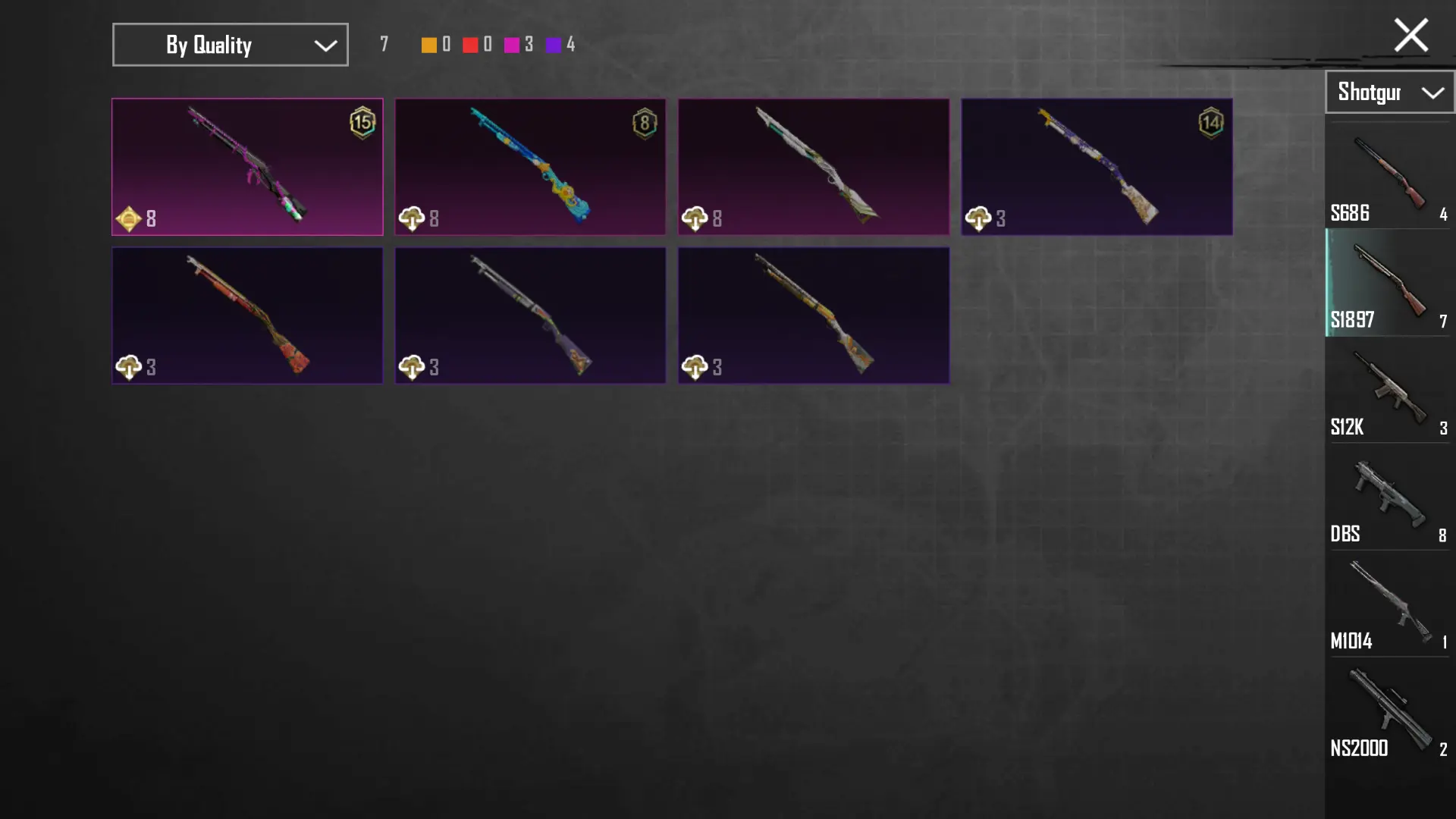Open the M1014 weapon entry

click(x=1389, y=604)
